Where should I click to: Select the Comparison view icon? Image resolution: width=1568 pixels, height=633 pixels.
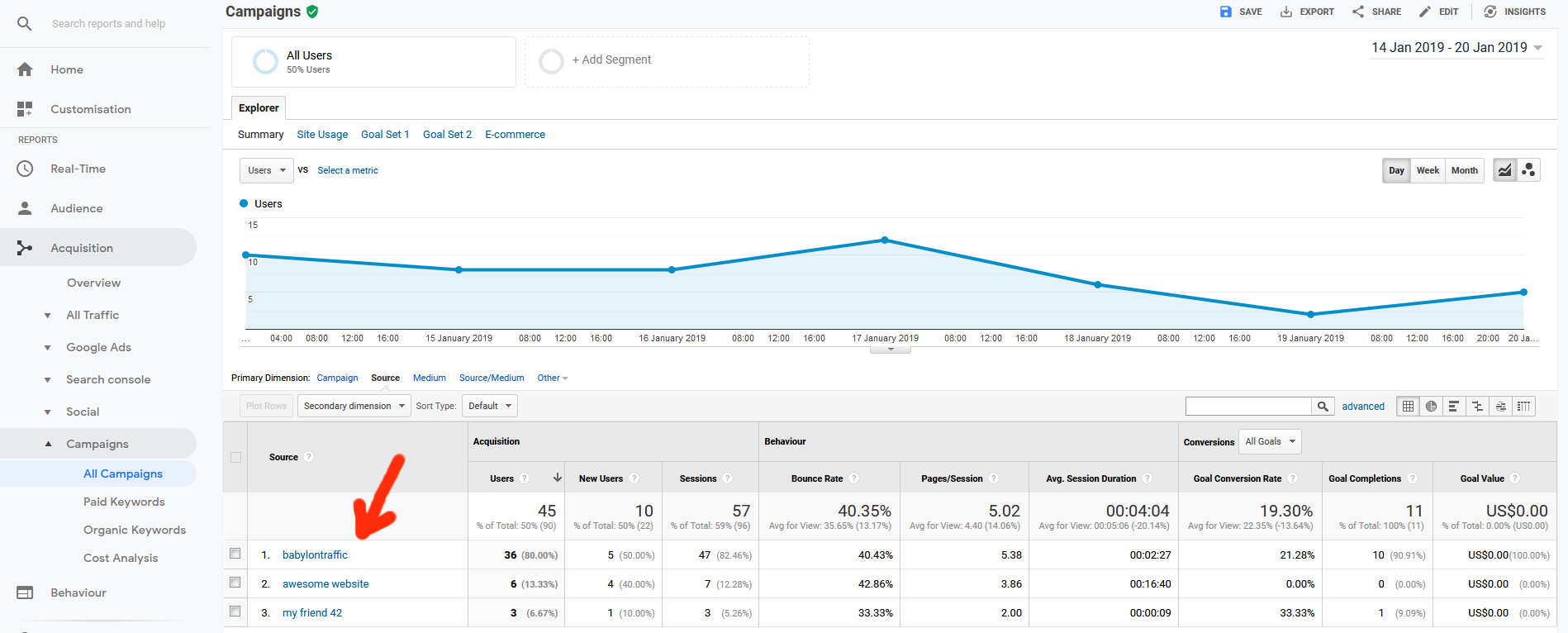(x=1477, y=406)
